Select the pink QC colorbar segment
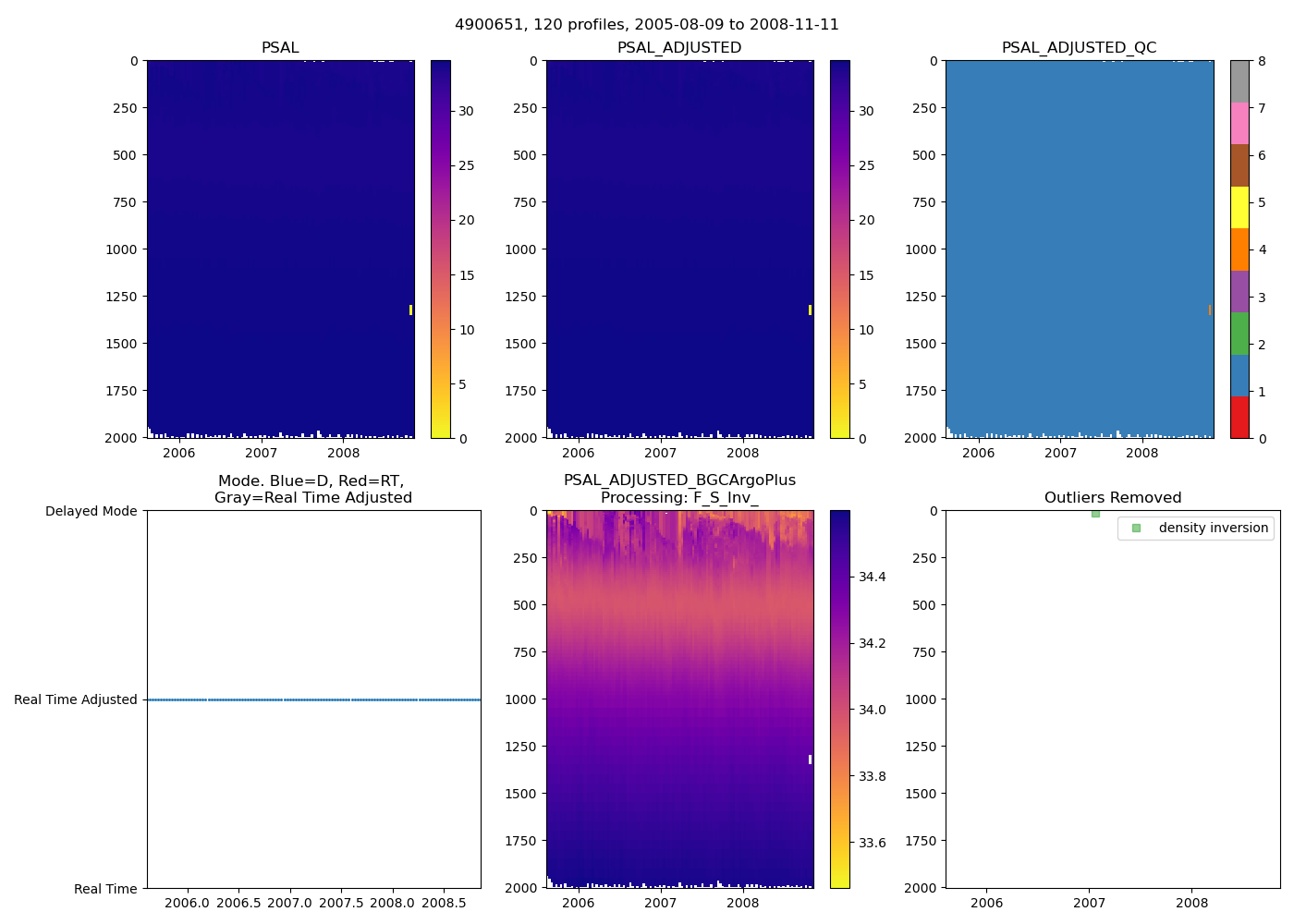The image size is (1294, 924). pos(1239,123)
